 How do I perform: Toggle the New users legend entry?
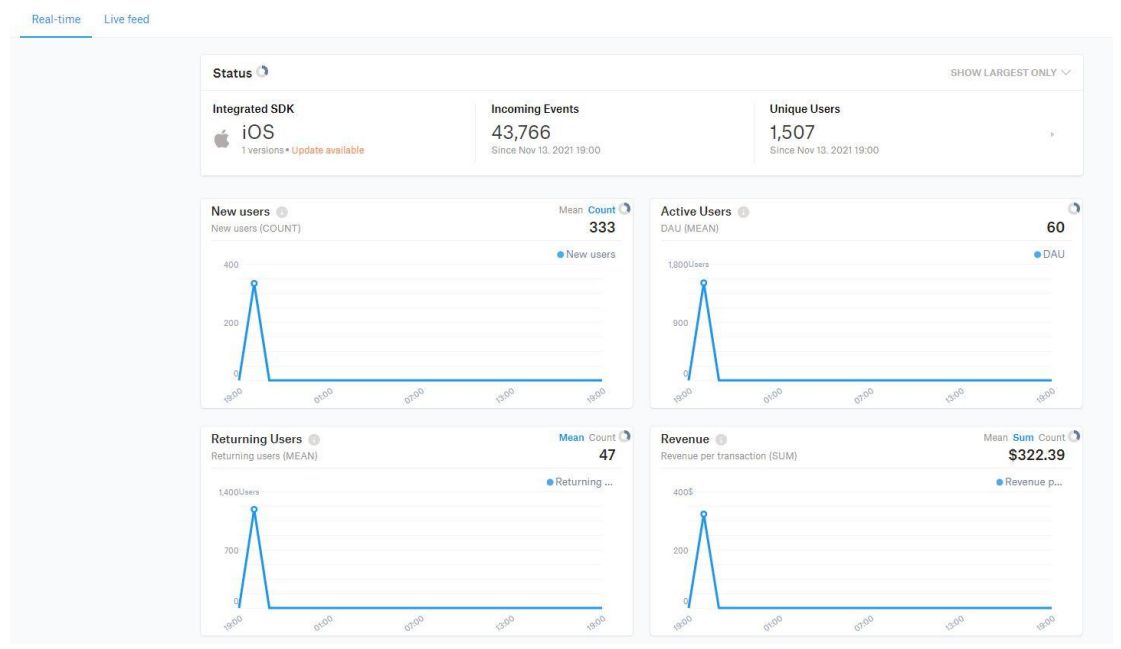click(586, 255)
